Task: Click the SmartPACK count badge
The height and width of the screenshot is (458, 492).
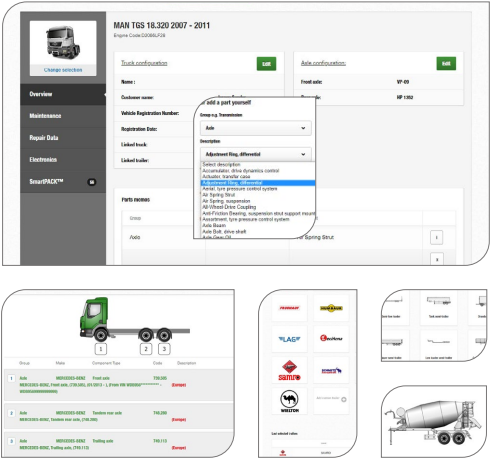Action: (x=92, y=182)
